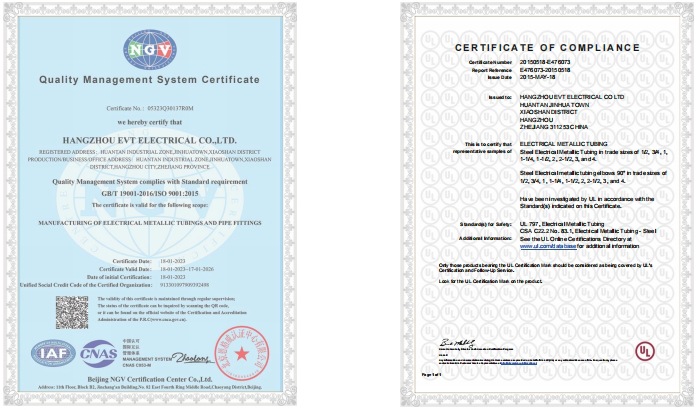Click HANGZHOU EVT ELECTRICAL CO LTD on UL certificate
The image size is (700, 410).
(572, 97)
